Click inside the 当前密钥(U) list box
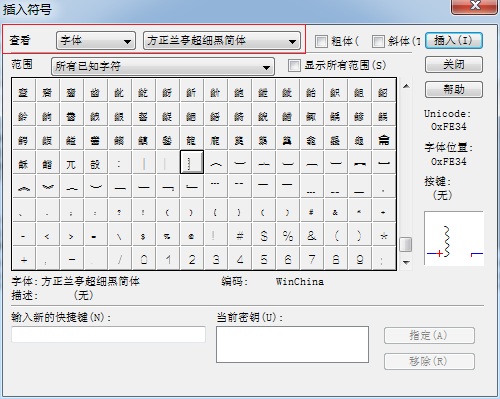The image size is (500, 399). point(292,344)
